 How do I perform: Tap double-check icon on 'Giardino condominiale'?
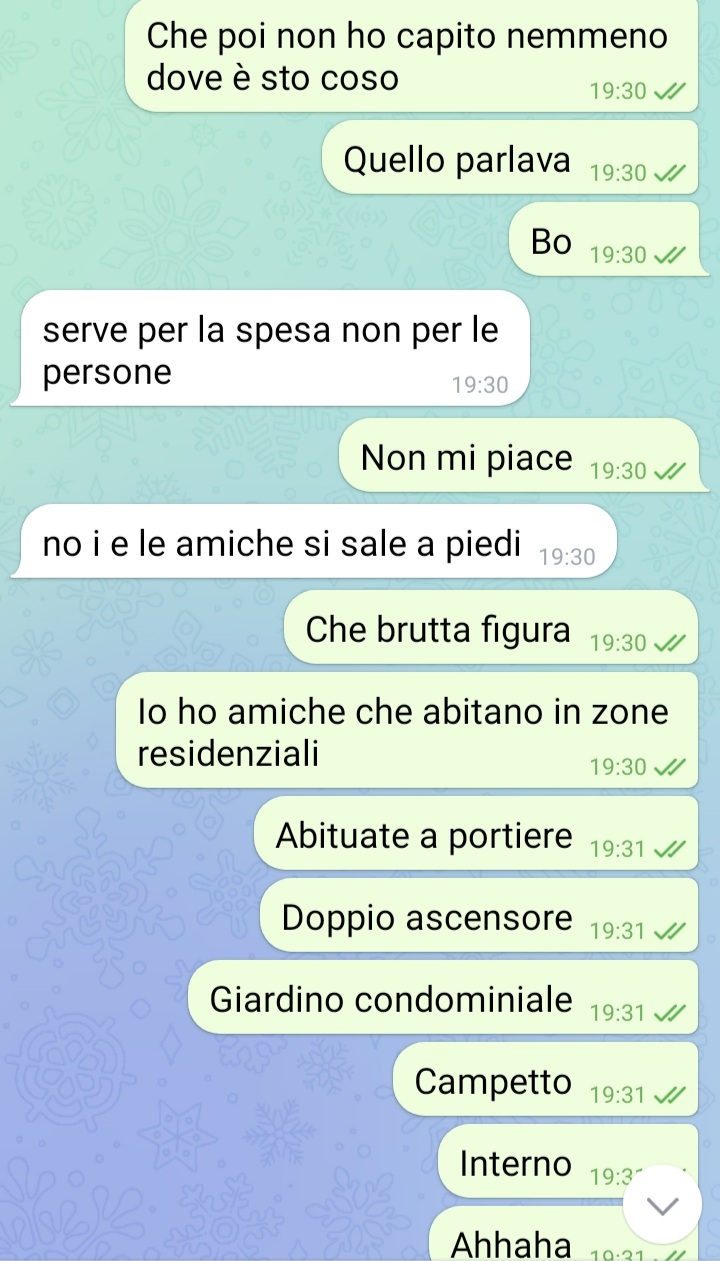(669, 1013)
